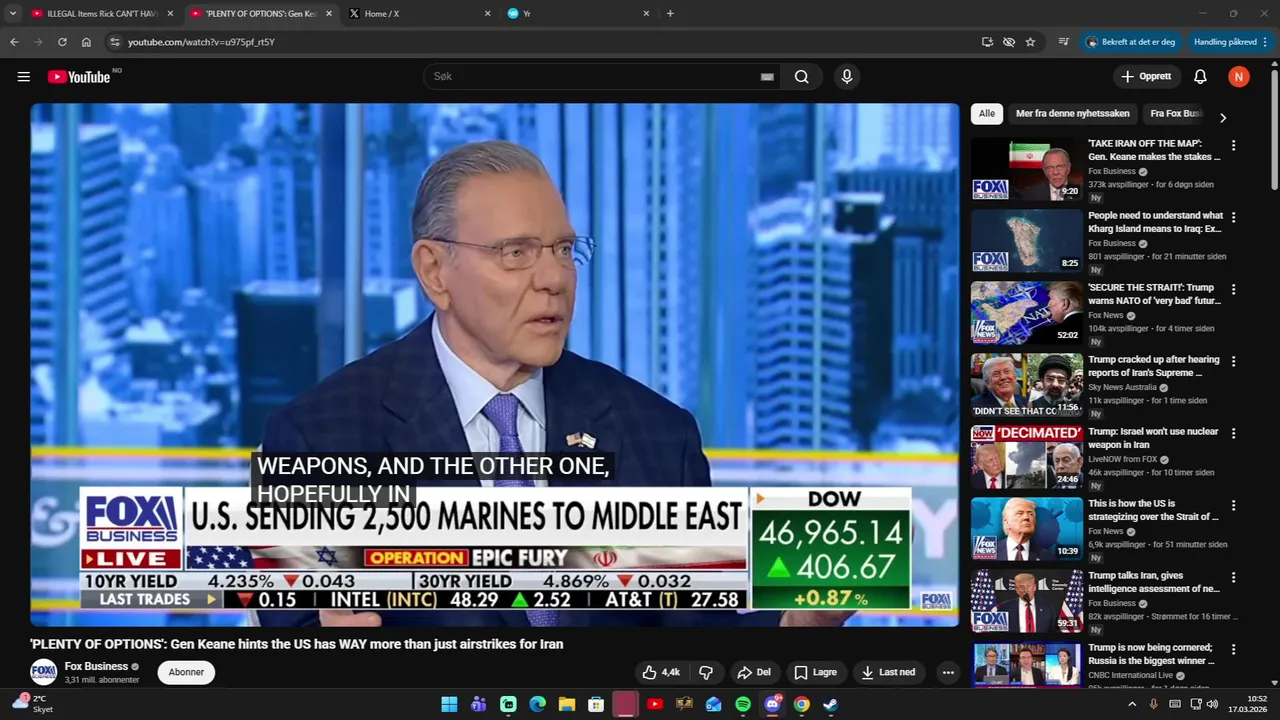Open YouTube notifications bell
1280x720 pixels.
(1200, 77)
